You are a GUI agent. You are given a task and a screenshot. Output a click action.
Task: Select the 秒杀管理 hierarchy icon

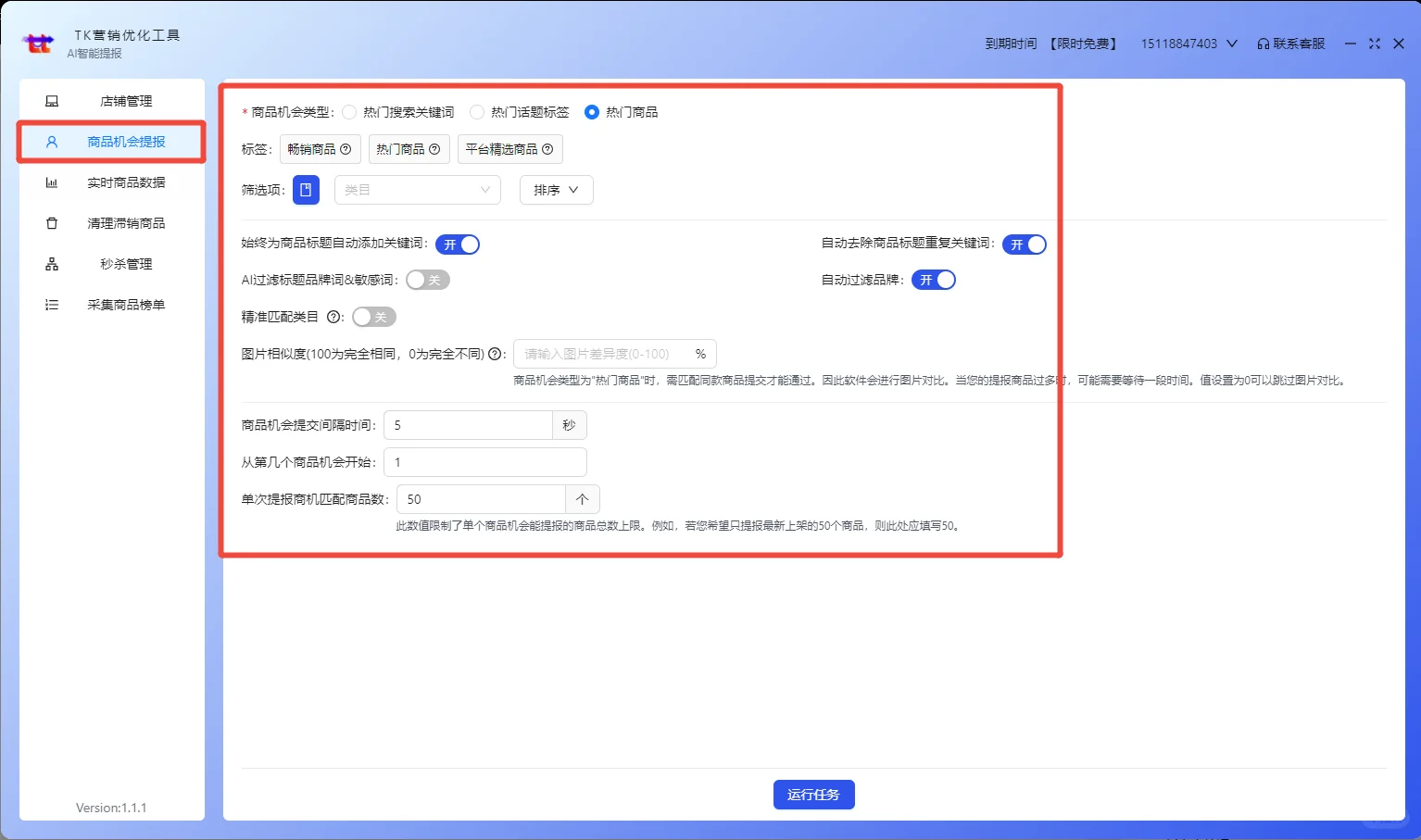coord(52,263)
